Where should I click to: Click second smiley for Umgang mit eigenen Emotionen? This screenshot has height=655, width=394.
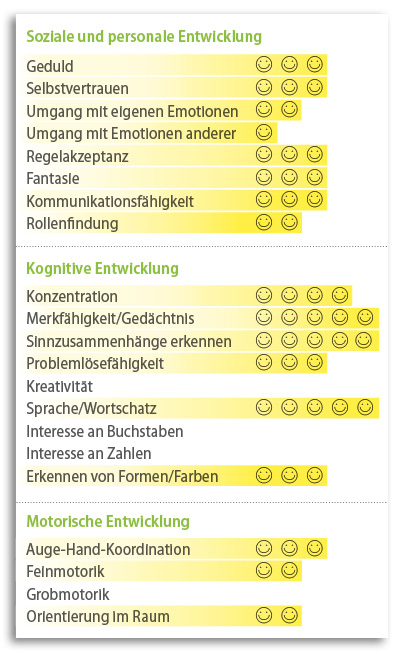(289, 110)
